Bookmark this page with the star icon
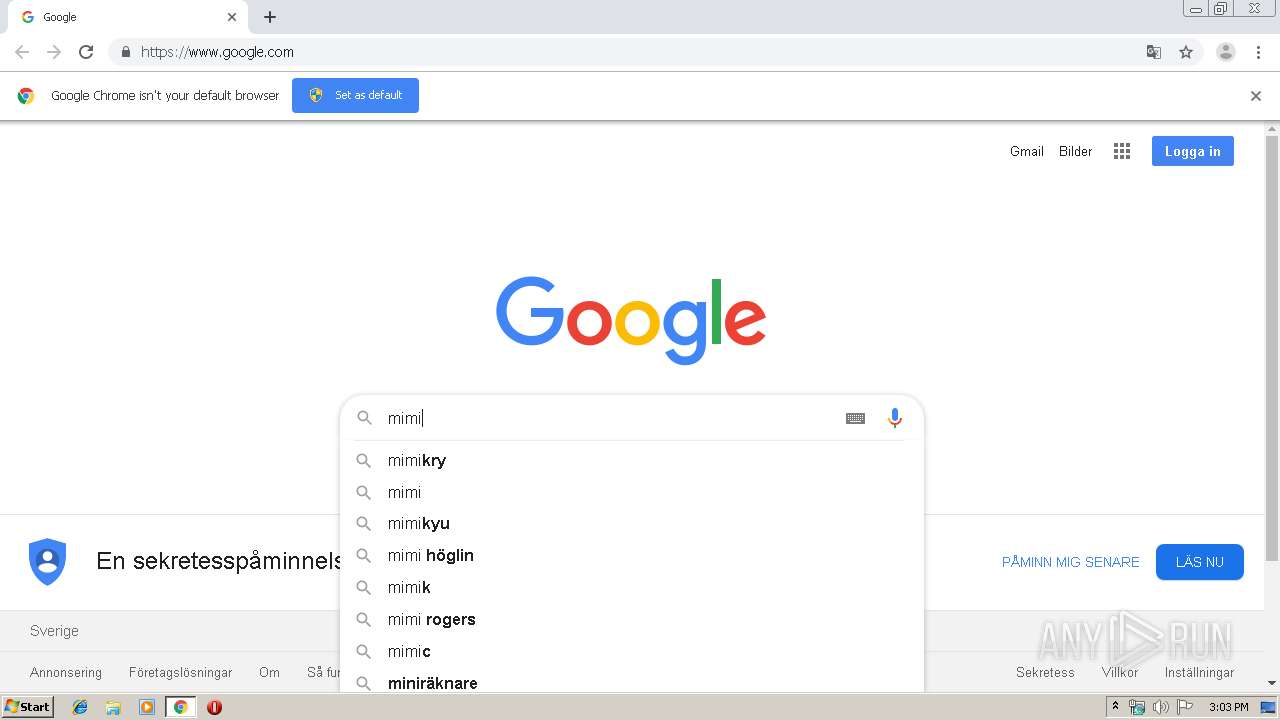The image size is (1280, 720). pos(1186,52)
